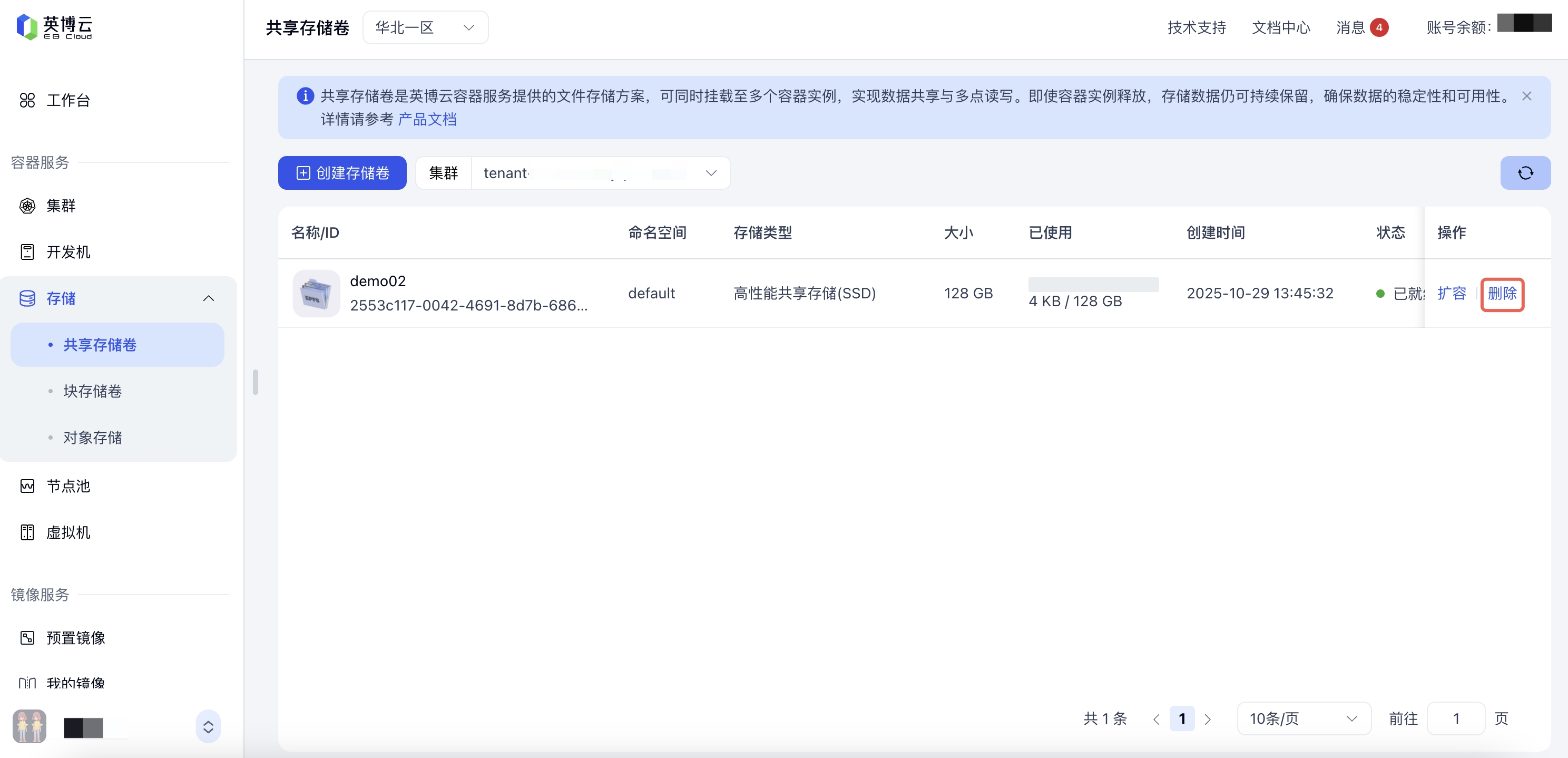Click the 集群 cluster icon in sidebar
The image size is (1568, 758).
point(27,206)
